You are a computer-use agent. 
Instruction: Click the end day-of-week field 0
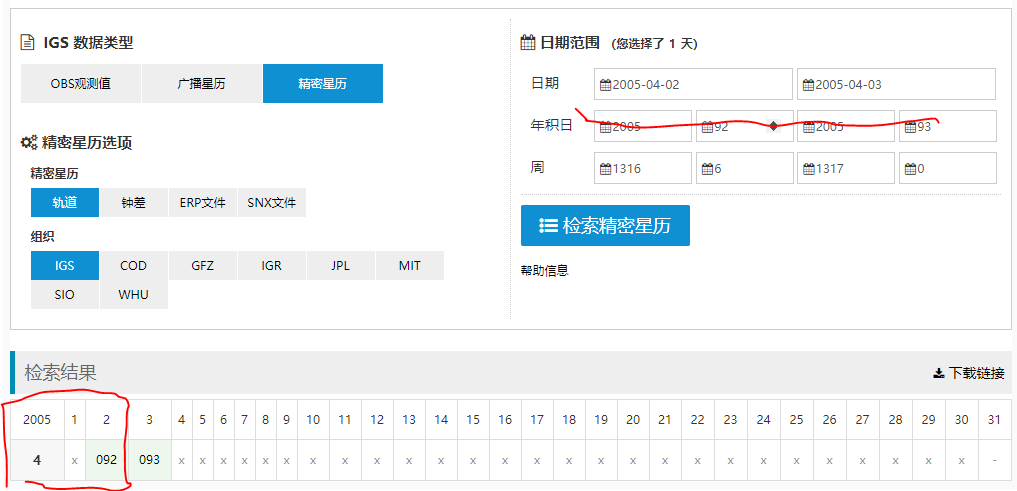click(948, 169)
